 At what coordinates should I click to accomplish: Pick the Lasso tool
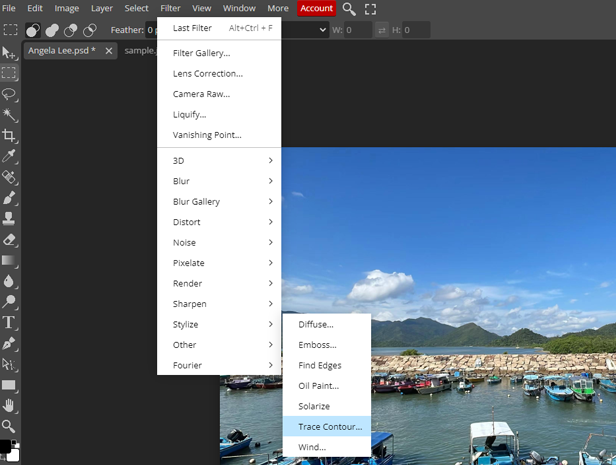click(9, 94)
